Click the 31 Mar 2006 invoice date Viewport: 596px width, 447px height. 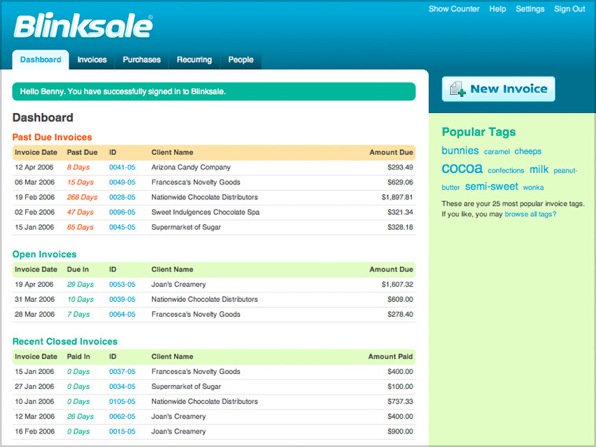tap(35, 299)
